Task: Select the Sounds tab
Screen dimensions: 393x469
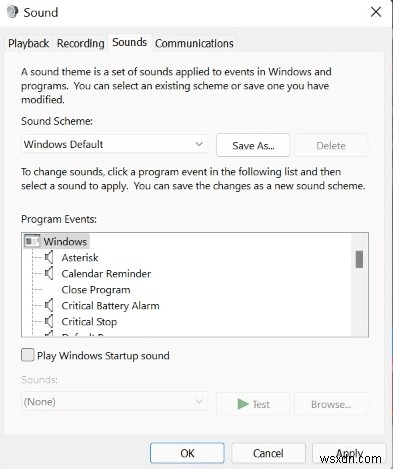Action: coord(129,42)
